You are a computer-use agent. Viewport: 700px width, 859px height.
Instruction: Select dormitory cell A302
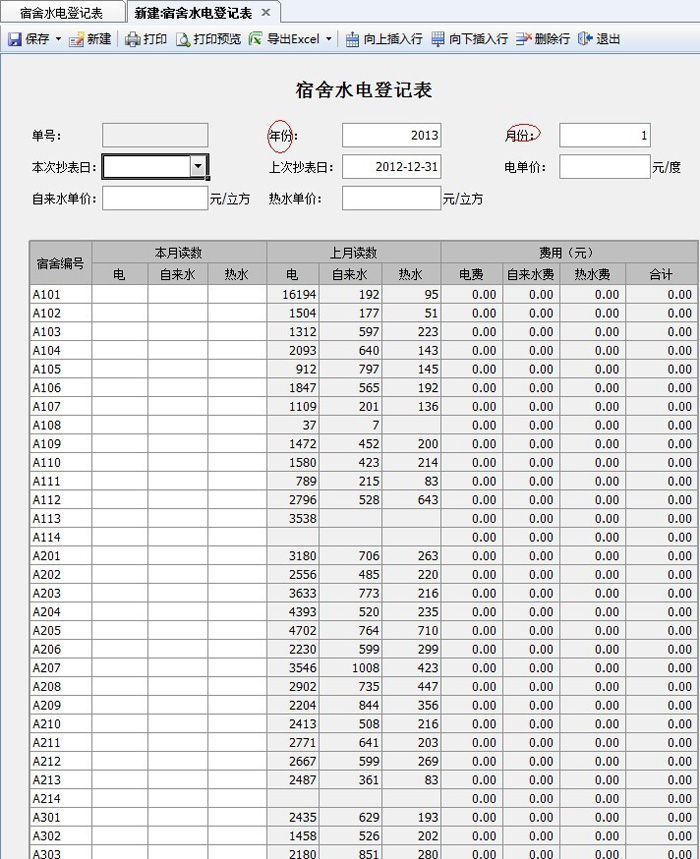click(x=61, y=835)
